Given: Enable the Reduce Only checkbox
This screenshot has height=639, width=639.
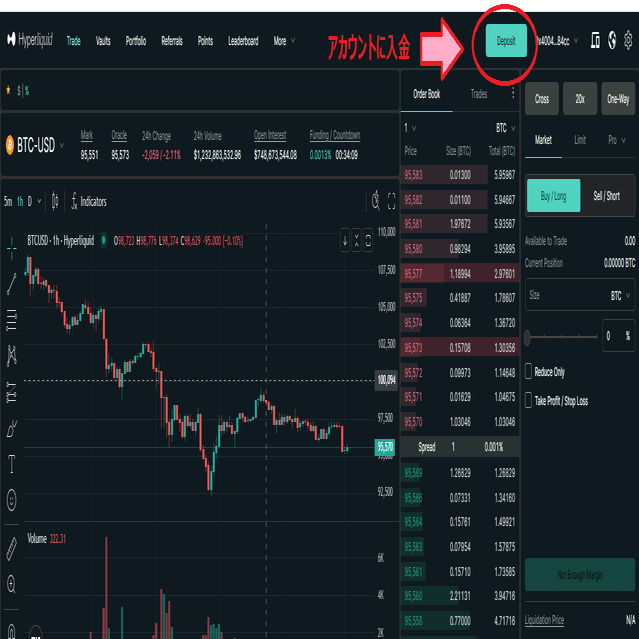Looking at the screenshot, I should [x=528, y=372].
